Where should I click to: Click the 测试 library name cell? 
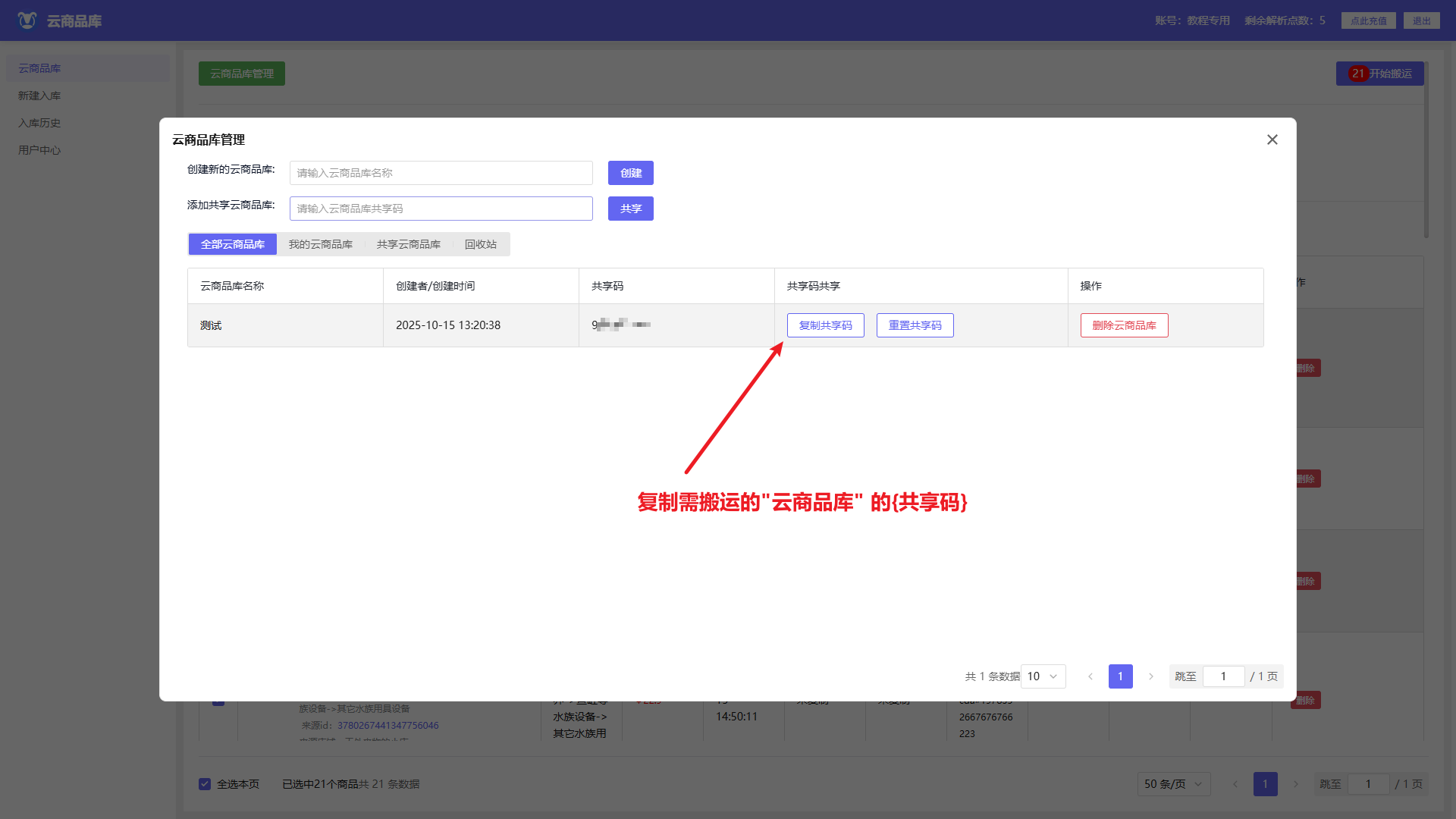pos(285,325)
